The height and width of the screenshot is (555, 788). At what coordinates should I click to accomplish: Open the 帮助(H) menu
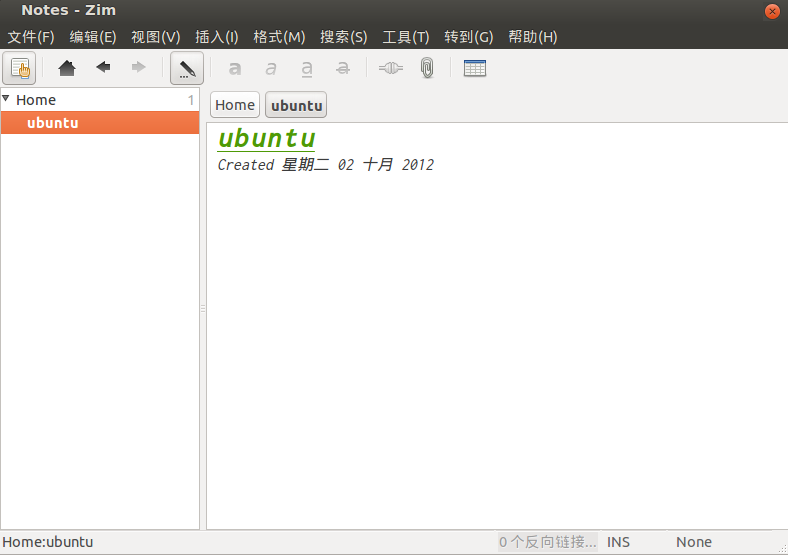click(533, 37)
